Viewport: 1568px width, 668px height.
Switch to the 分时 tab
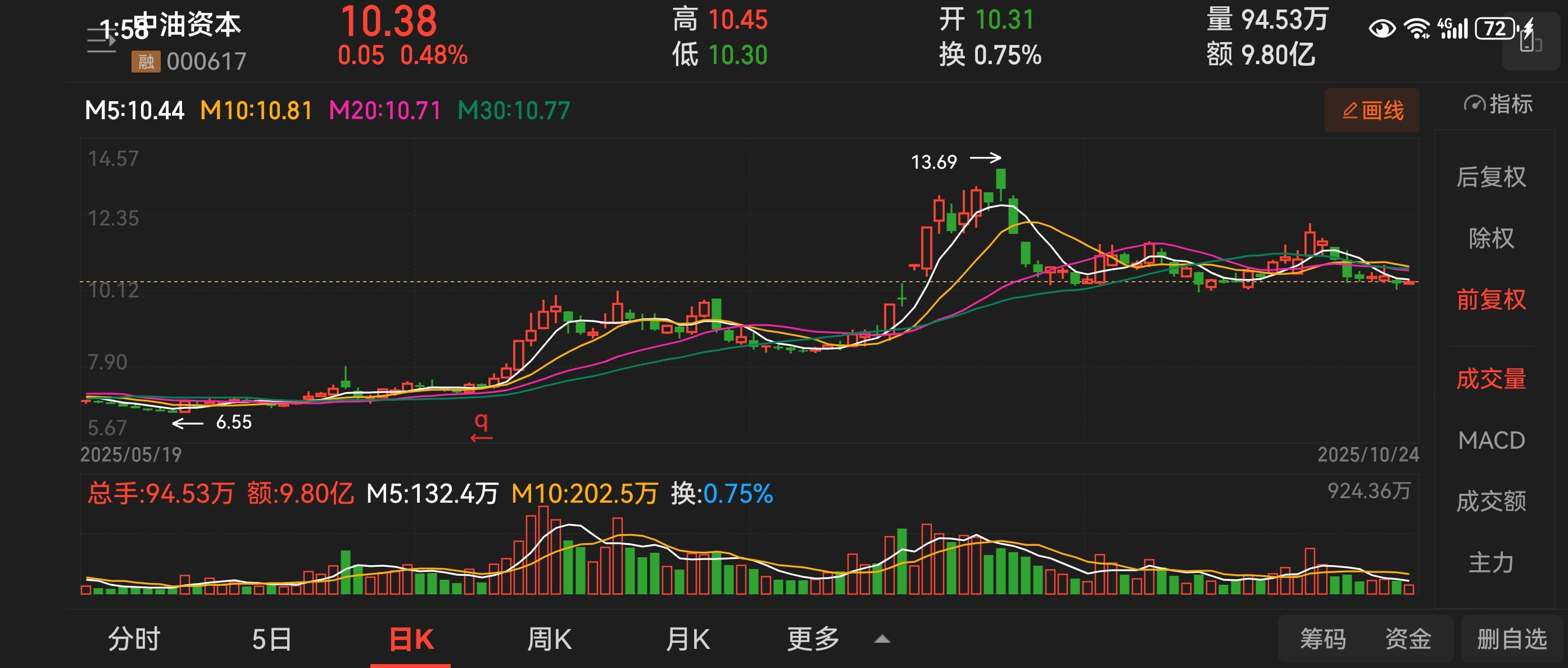(134, 639)
